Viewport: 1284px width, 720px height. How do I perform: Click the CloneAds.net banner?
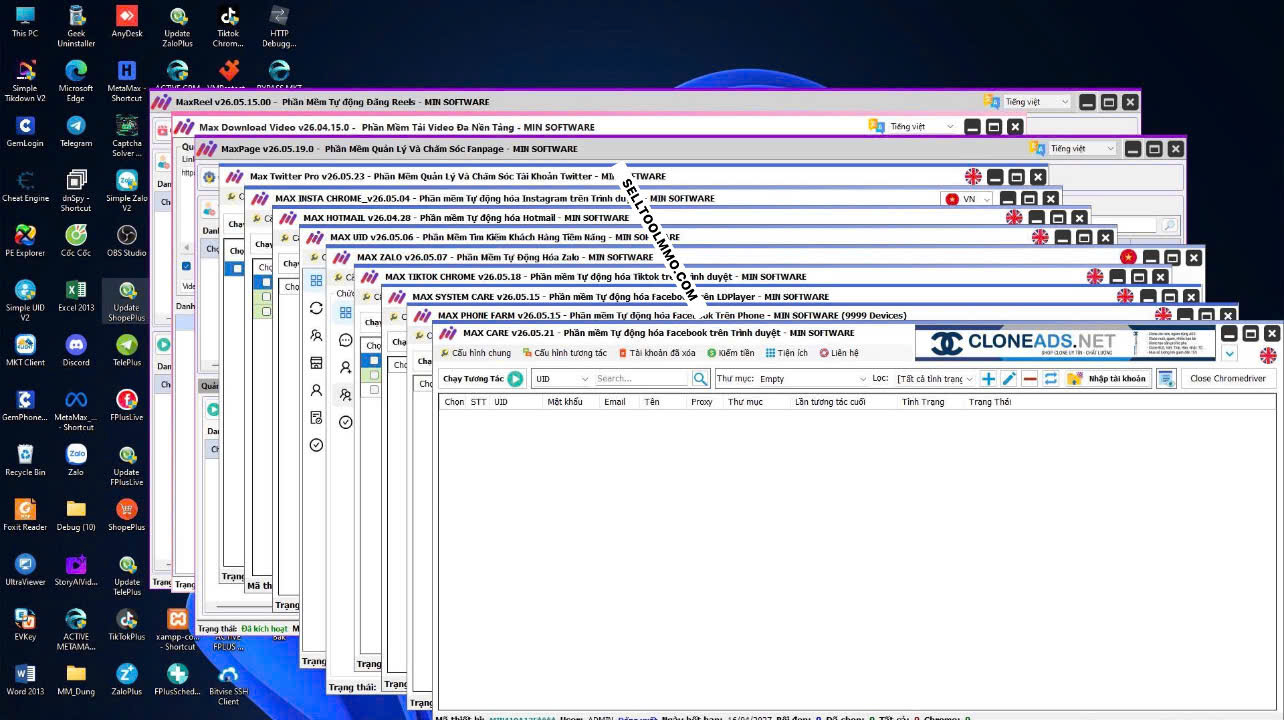pos(1065,343)
